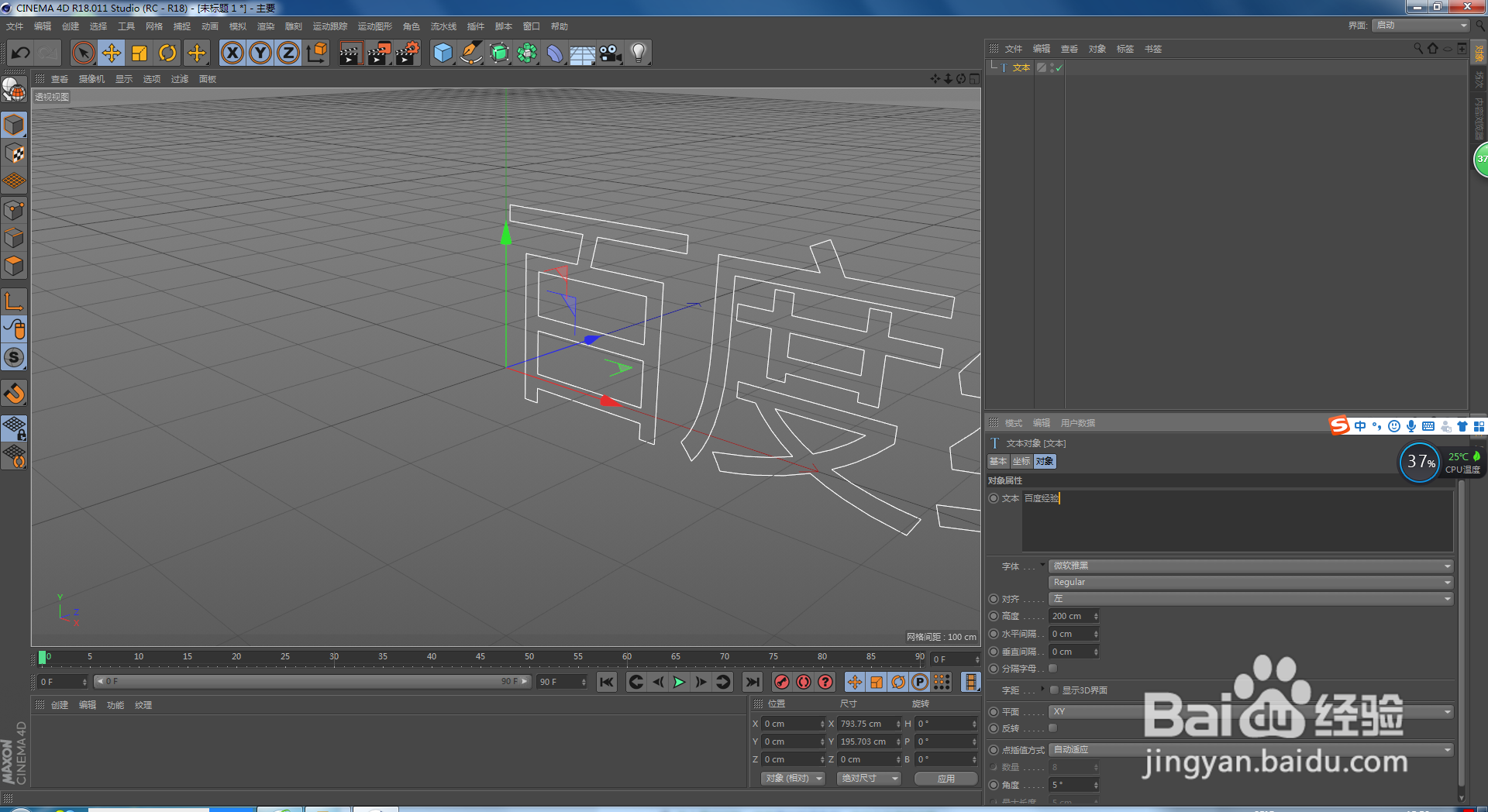Toggle the 文本 object enable checkmark
This screenshot has width=1488, height=812.
(x=1059, y=68)
